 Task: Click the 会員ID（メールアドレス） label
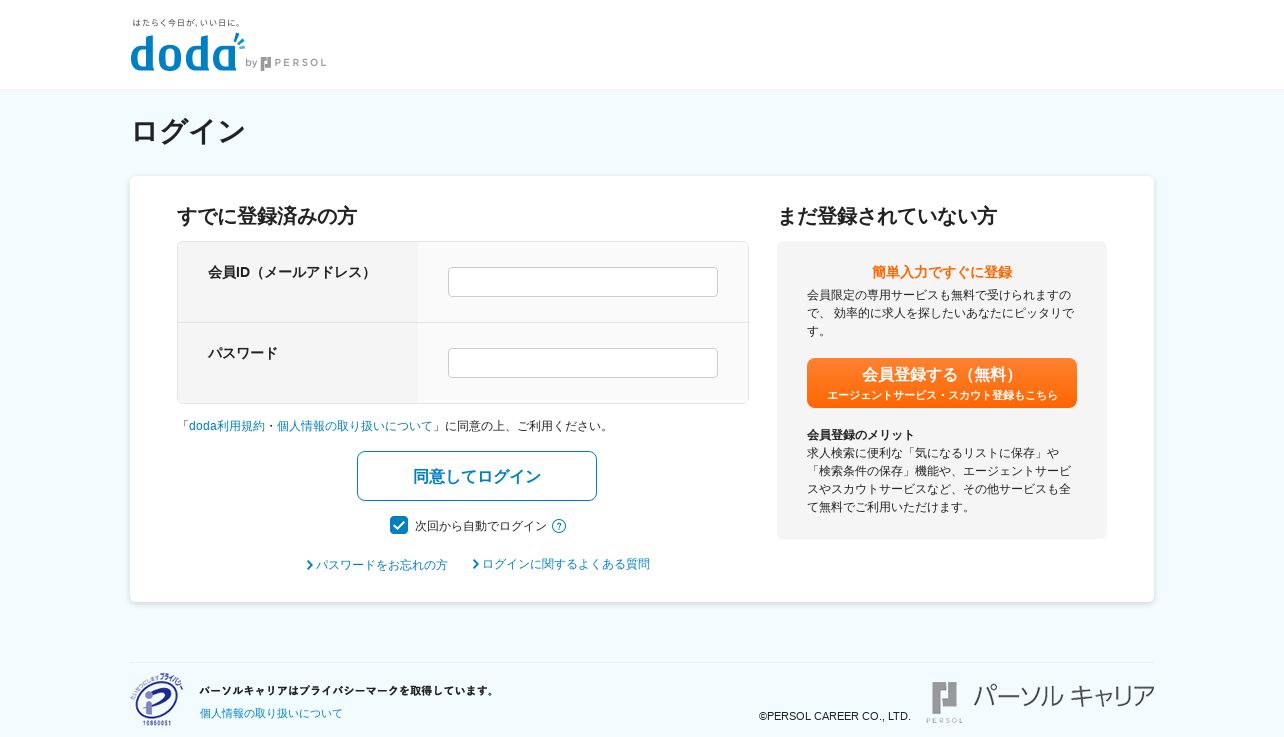pos(292,272)
